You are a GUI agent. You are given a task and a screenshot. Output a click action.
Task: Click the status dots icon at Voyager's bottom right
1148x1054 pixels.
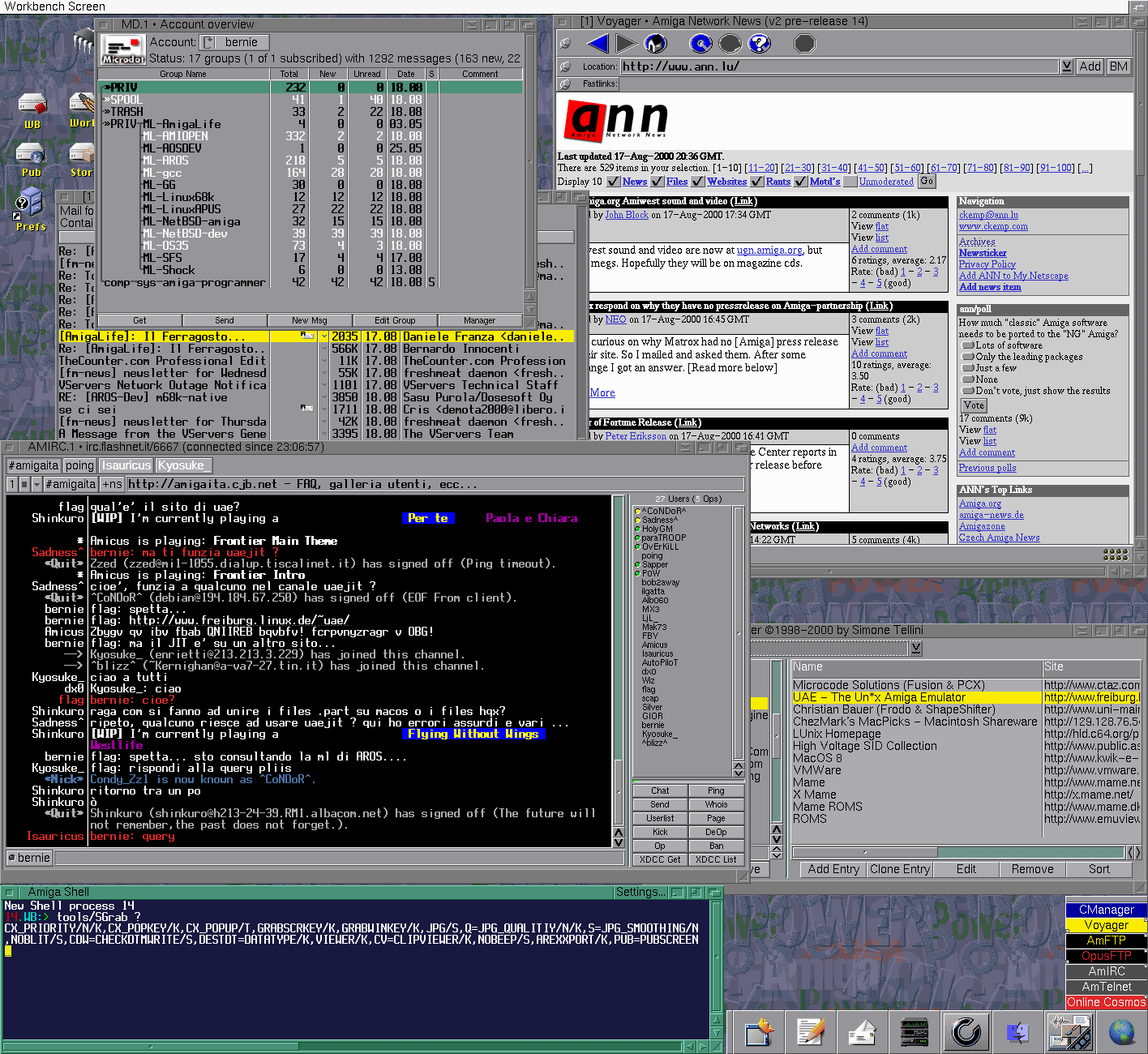click(1116, 555)
